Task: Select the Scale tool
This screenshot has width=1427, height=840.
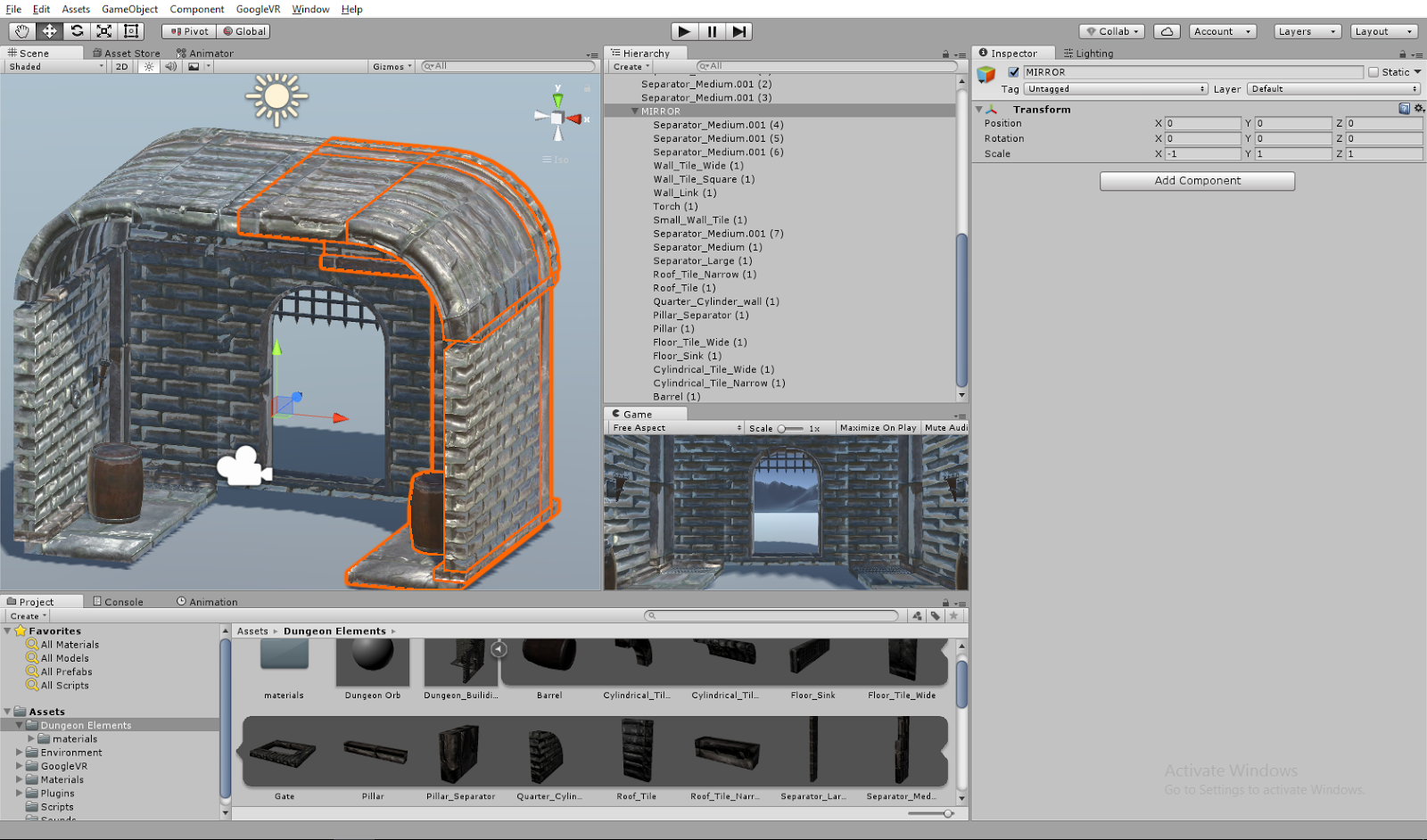Action: tap(104, 31)
